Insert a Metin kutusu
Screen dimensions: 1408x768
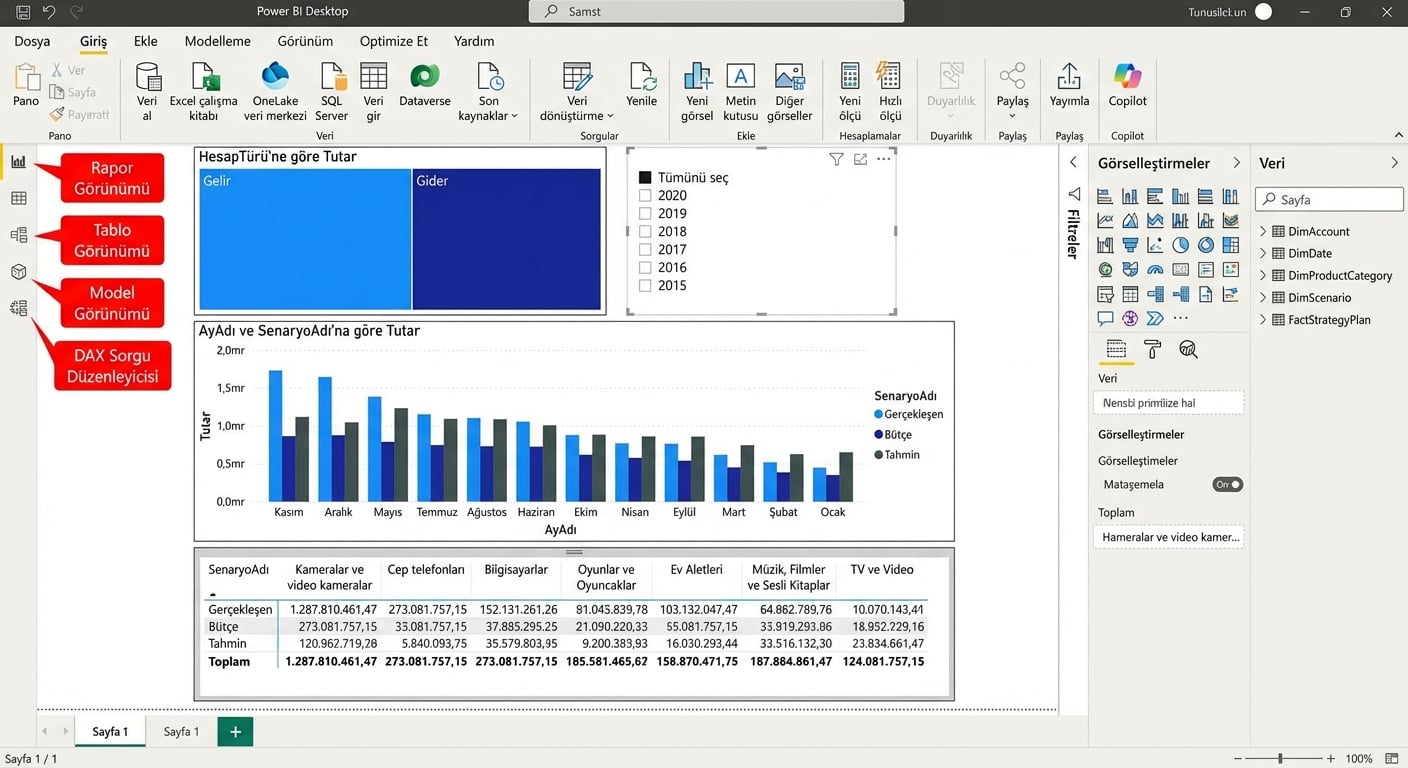pos(741,92)
